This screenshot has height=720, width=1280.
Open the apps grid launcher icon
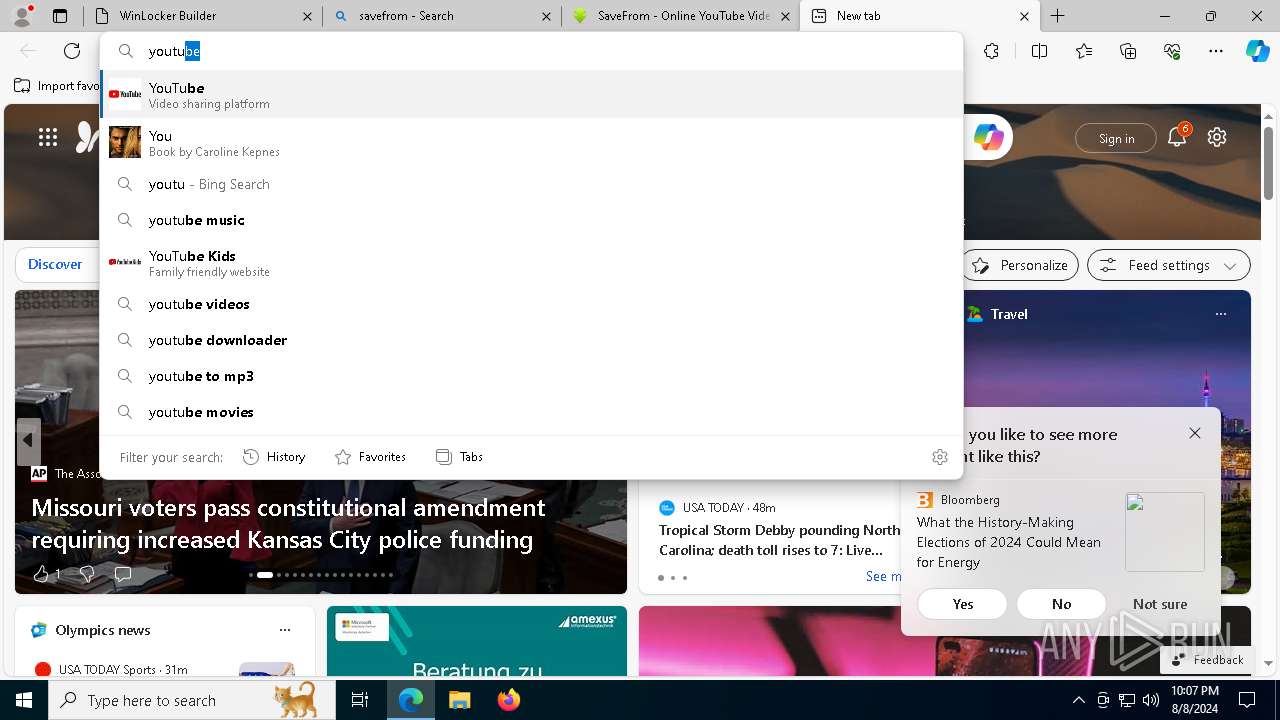tap(48, 137)
